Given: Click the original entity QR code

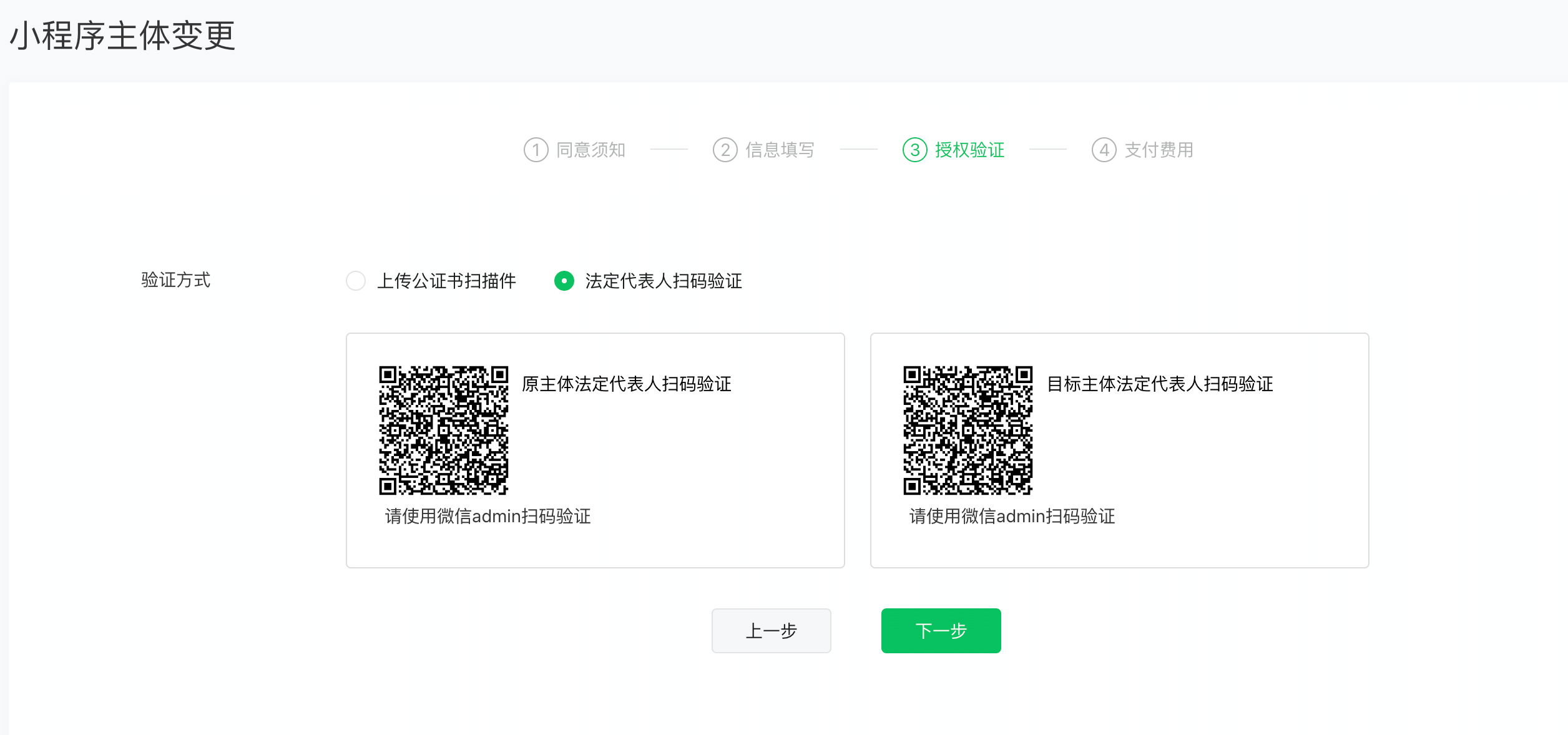Looking at the screenshot, I should [x=443, y=431].
